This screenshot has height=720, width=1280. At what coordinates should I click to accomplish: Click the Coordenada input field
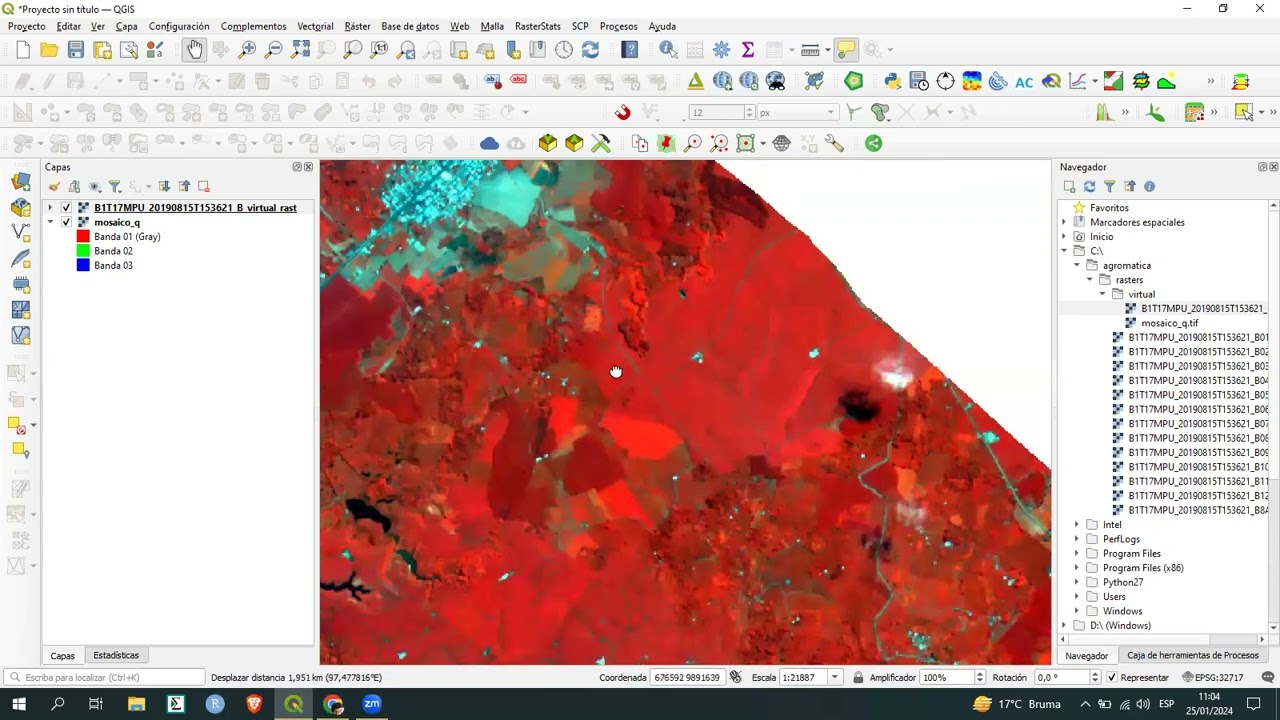click(687, 677)
